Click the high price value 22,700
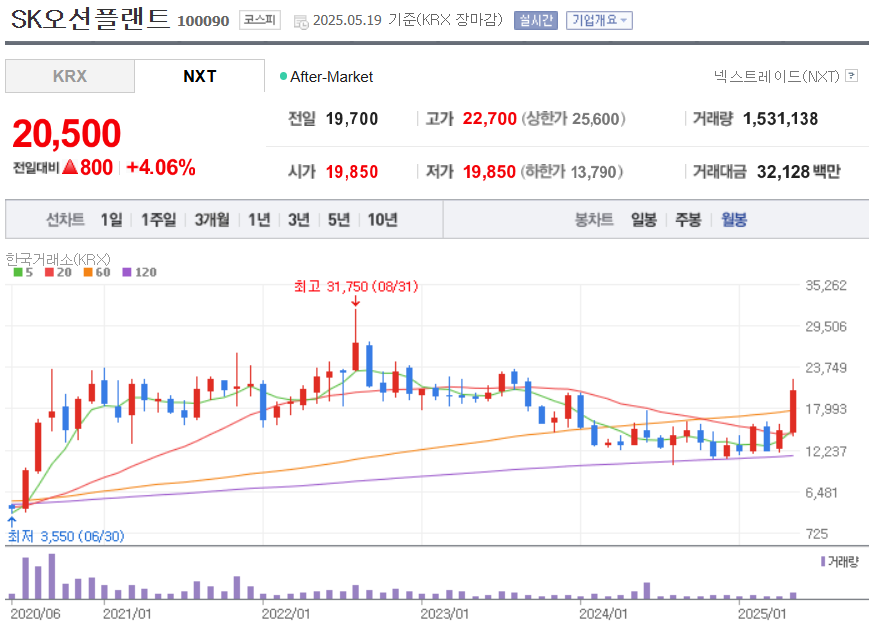869x640 pixels. pos(489,119)
